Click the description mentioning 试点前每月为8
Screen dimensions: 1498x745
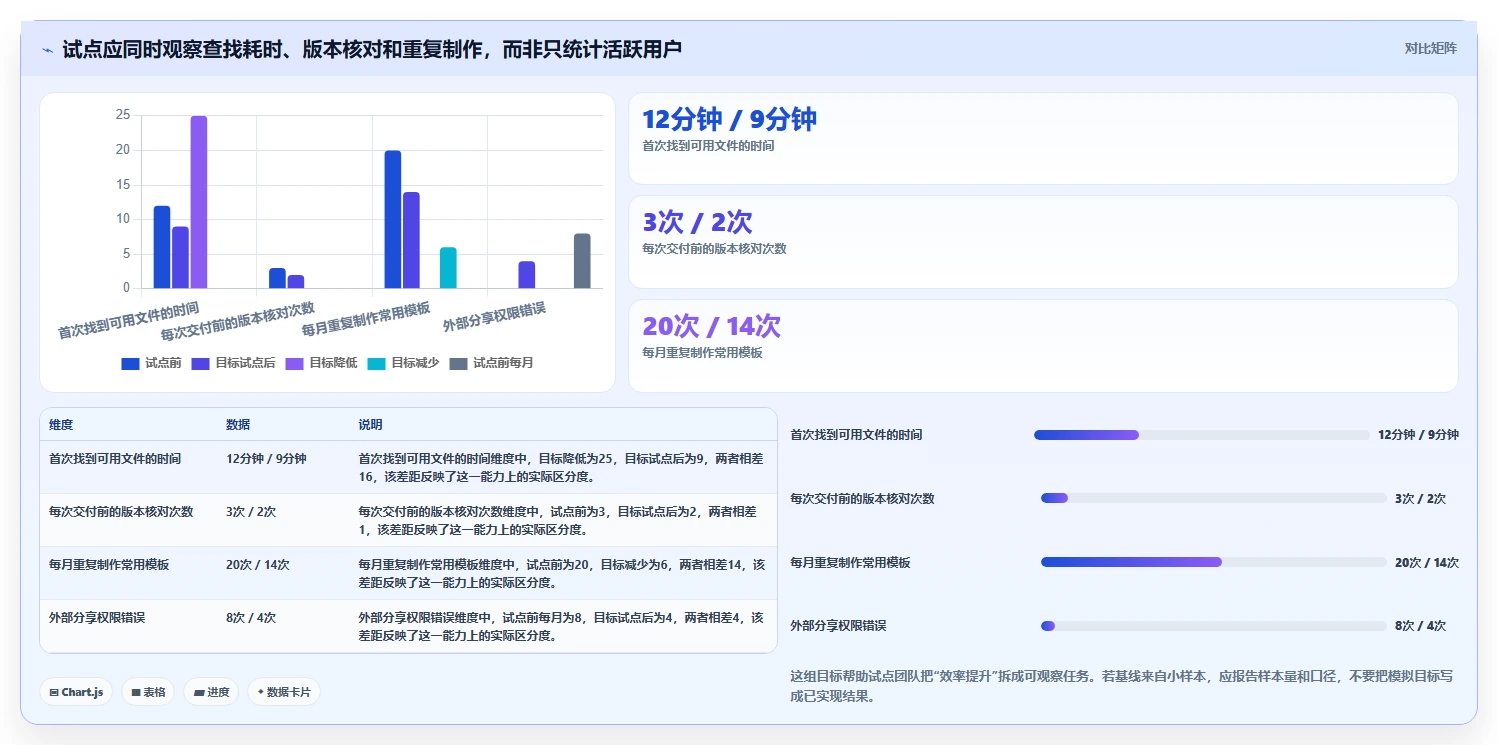click(561, 626)
